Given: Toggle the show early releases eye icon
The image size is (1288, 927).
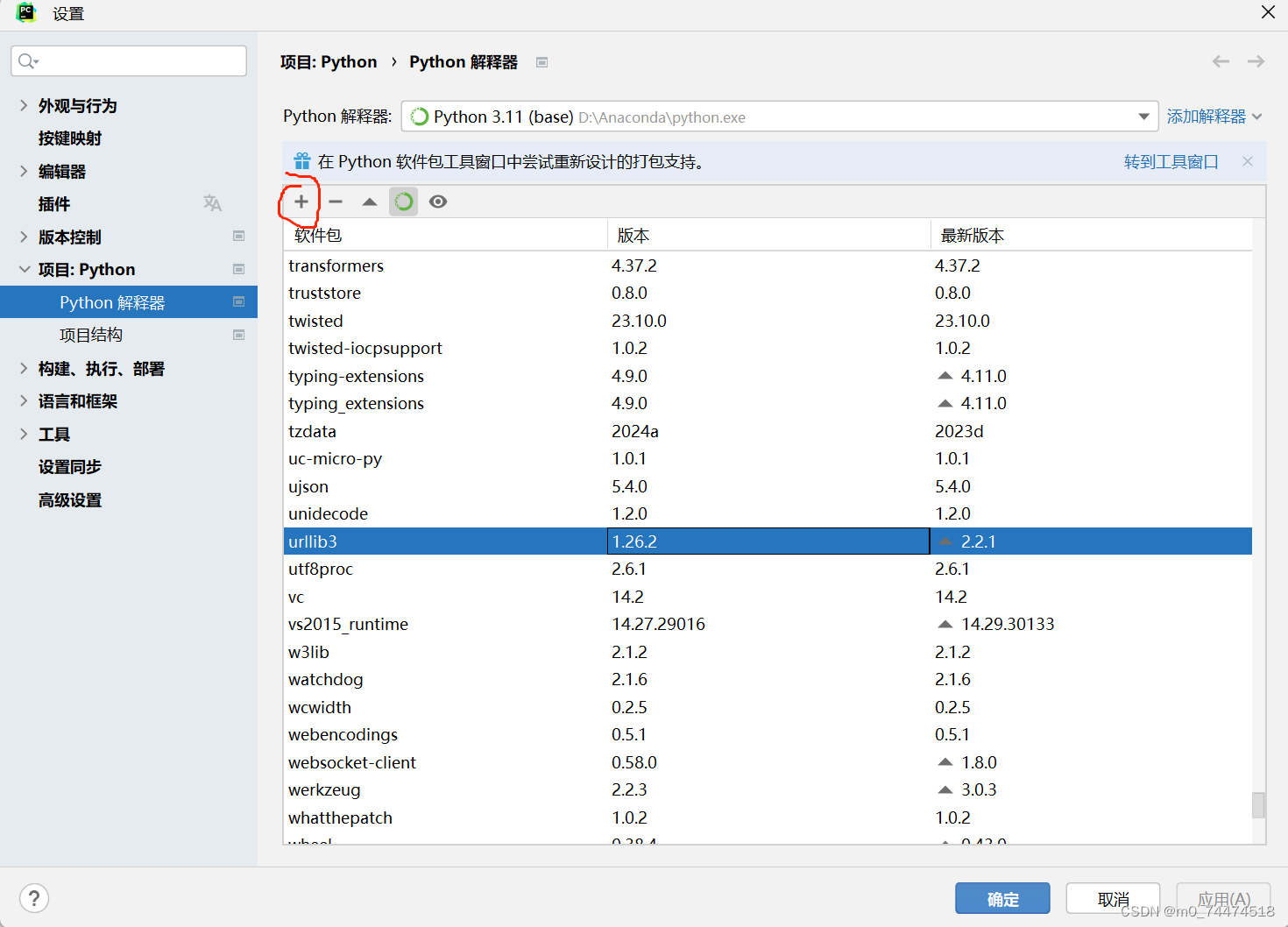Looking at the screenshot, I should click(x=438, y=202).
